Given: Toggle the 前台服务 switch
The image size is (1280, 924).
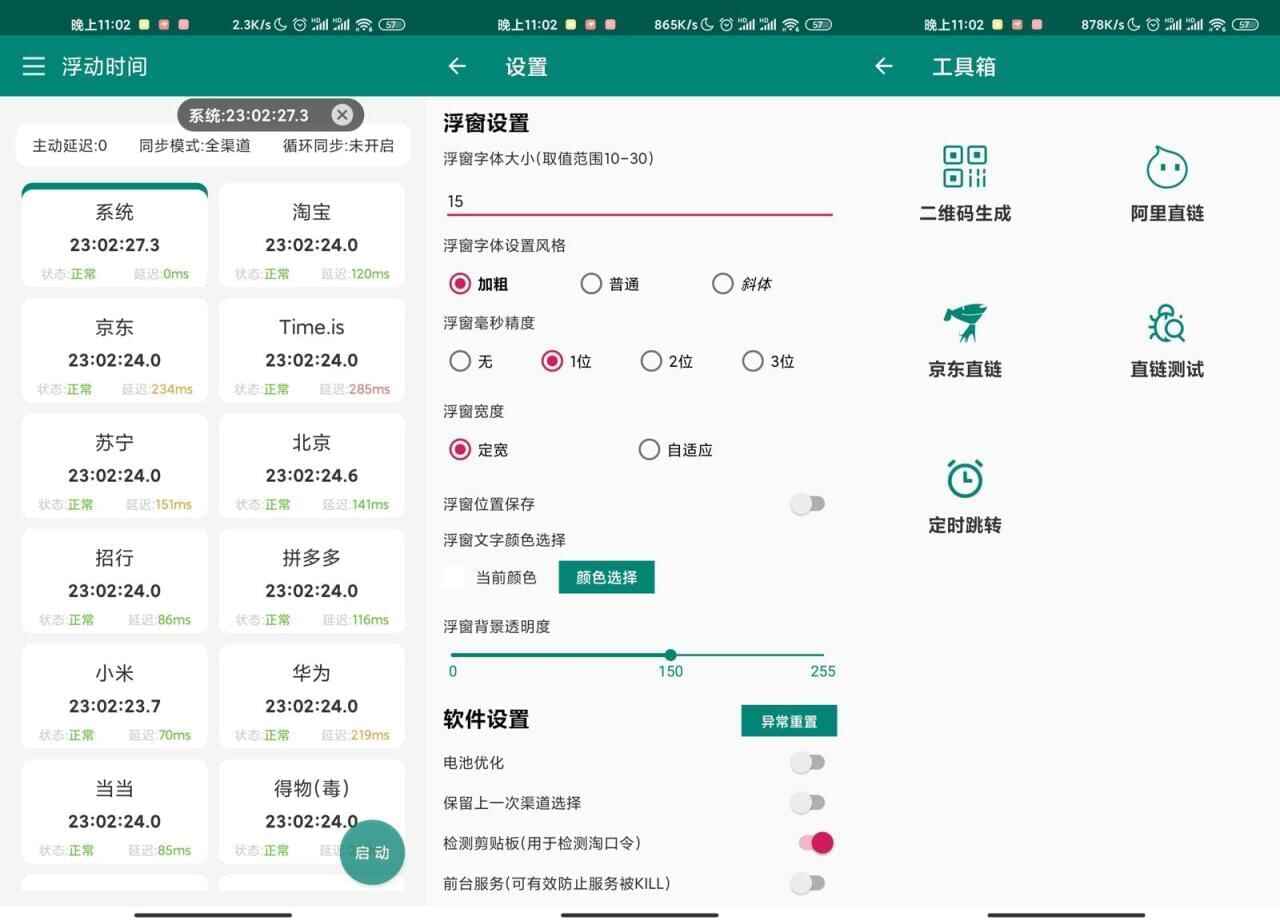Looking at the screenshot, I should 807,883.
